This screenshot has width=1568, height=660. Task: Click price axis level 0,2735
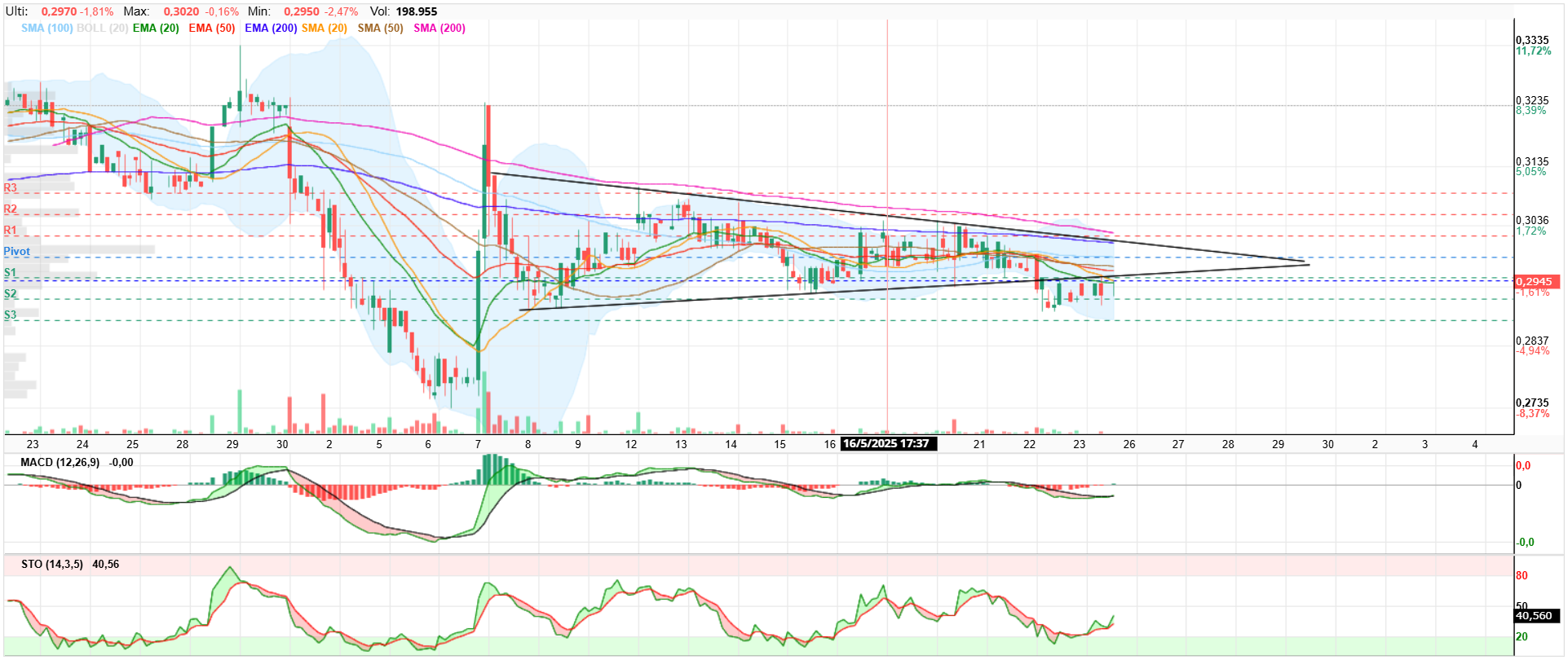pyautogui.click(x=1533, y=403)
